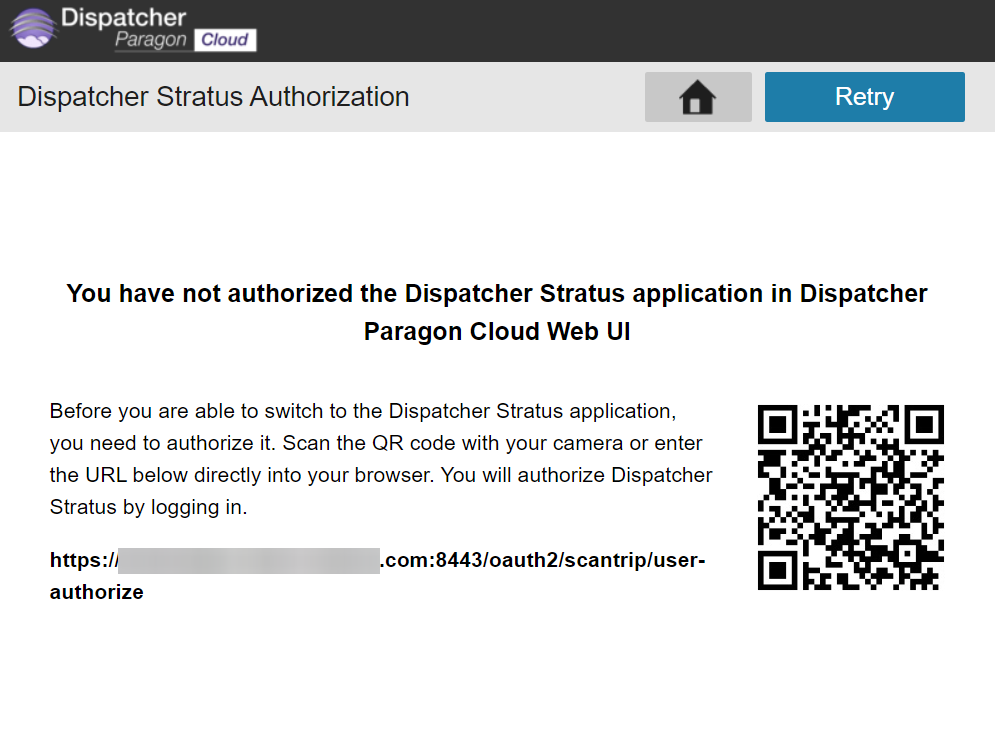Click the Dispatcher Stratus Authorization page title
This screenshot has width=995, height=746.
click(213, 97)
